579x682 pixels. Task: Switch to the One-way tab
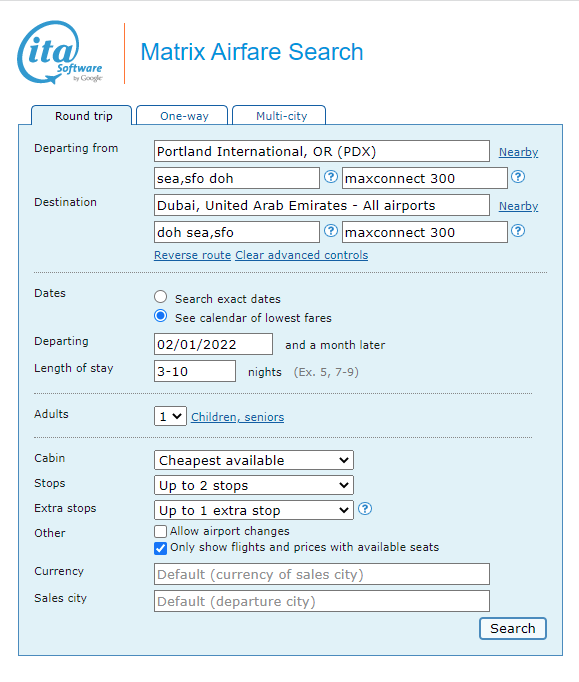(x=182, y=115)
